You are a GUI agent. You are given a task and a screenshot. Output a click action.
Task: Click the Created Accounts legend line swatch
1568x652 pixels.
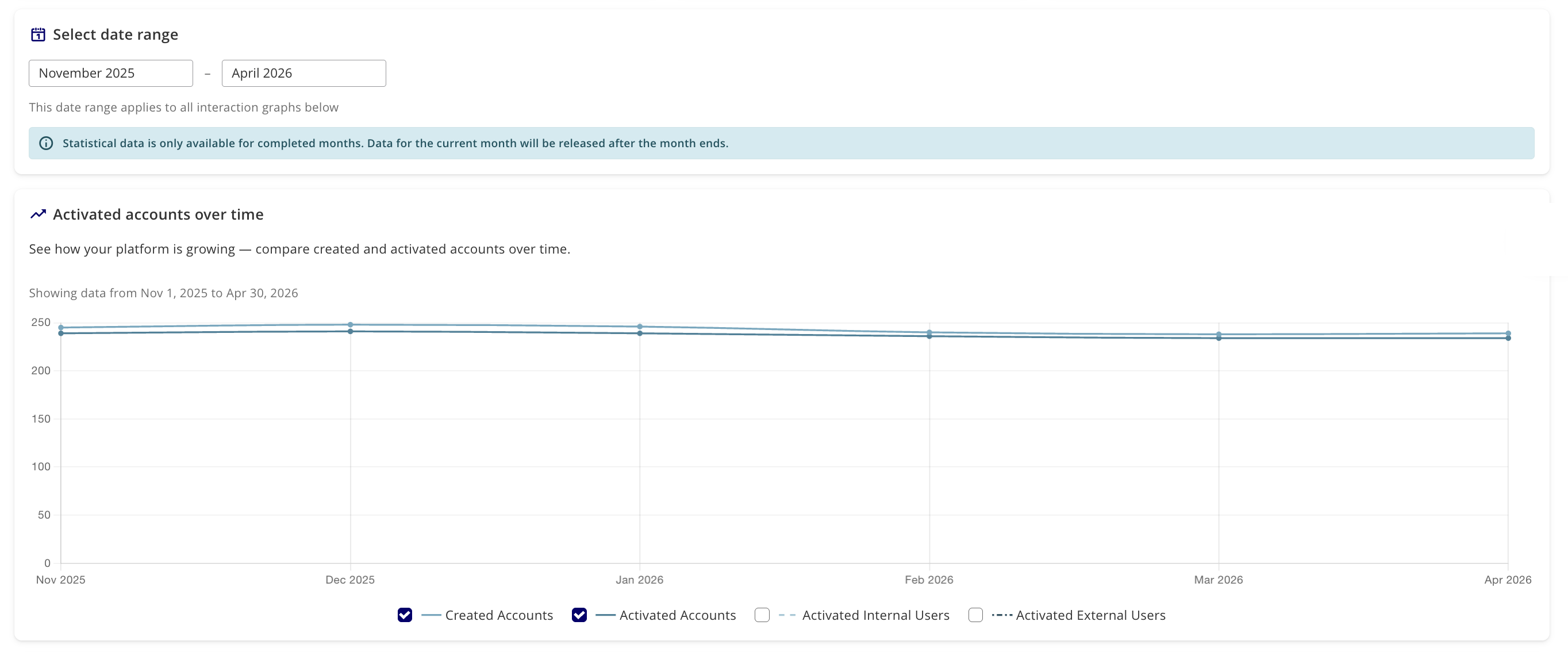pyautogui.click(x=431, y=615)
